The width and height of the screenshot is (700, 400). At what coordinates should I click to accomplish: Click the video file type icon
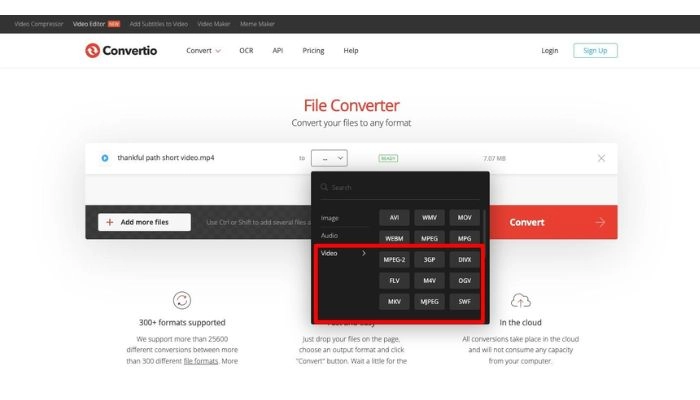coord(105,158)
